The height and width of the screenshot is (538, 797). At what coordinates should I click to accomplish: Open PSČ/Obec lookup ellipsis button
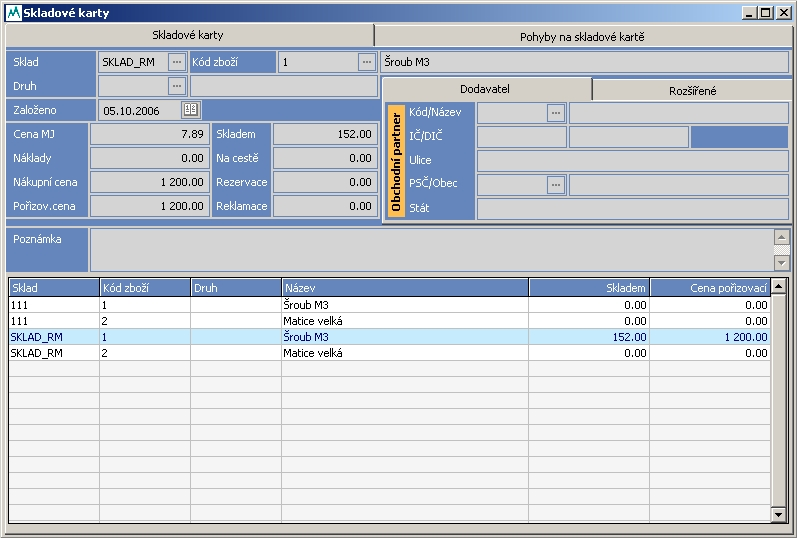(556, 184)
